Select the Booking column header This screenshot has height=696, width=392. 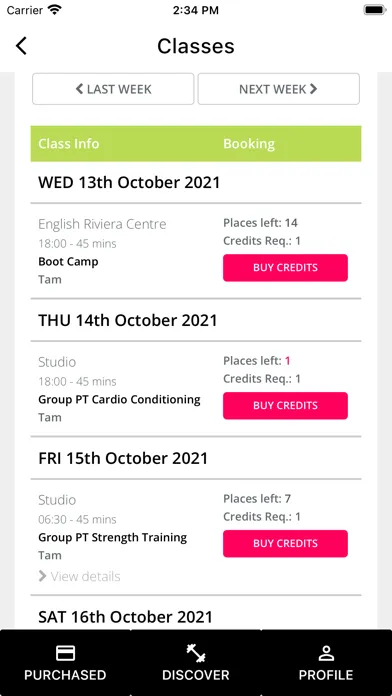coord(249,144)
